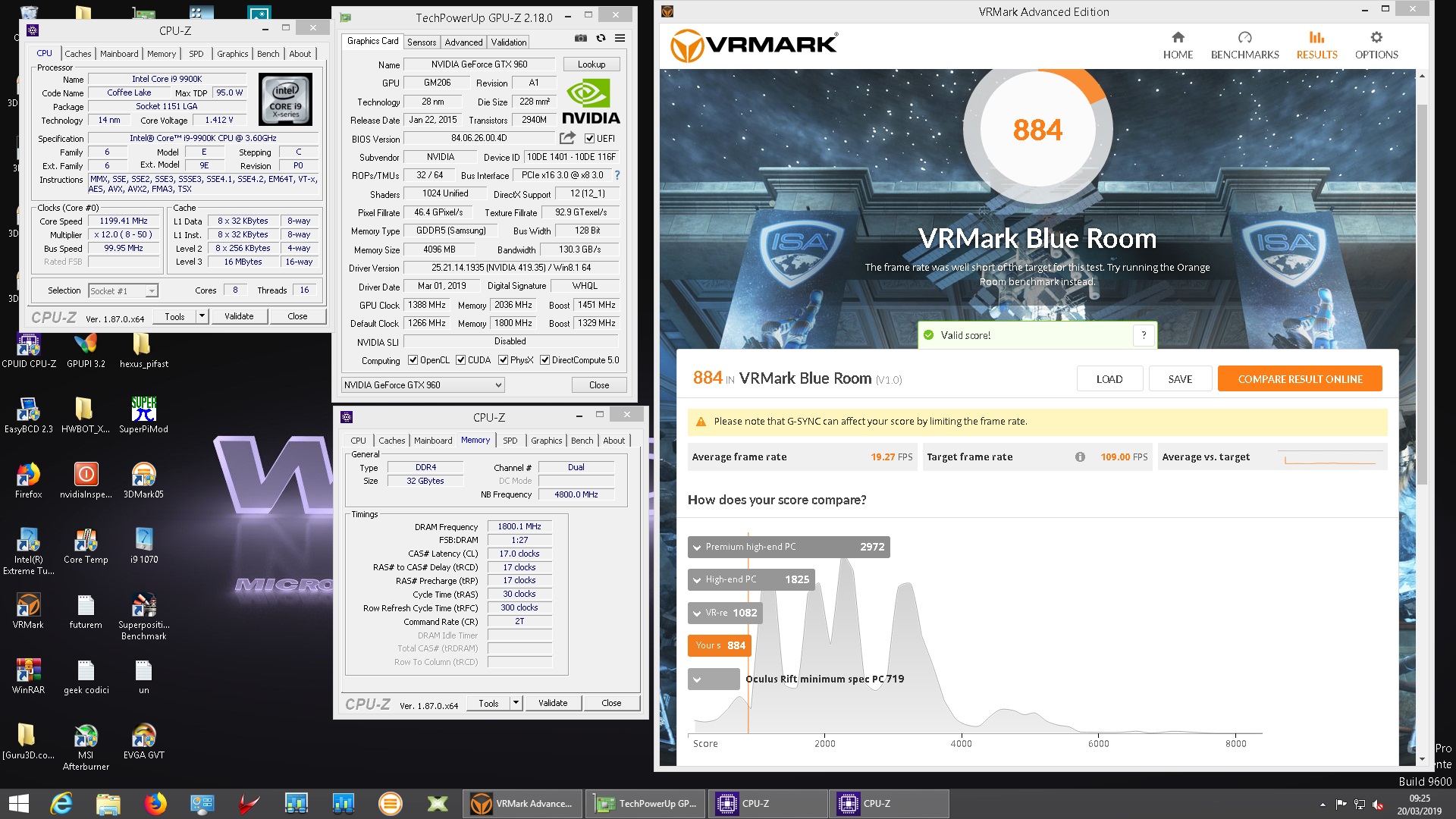This screenshot has height=819, width=1456.
Task: Click the Lookup button in GPU-Z
Action: pyautogui.click(x=591, y=64)
